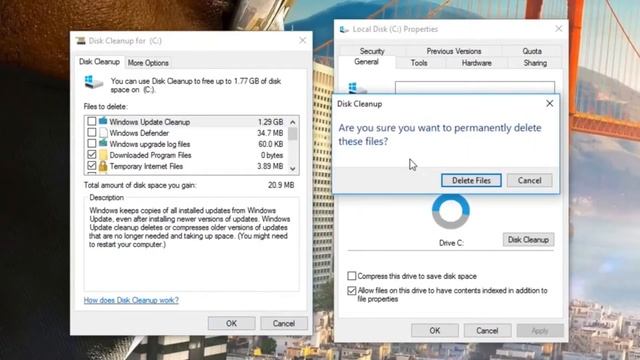Uncheck the Temporary Internet Files checkbox
The width and height of the screenshot is (640, 360).
point(92,166)
